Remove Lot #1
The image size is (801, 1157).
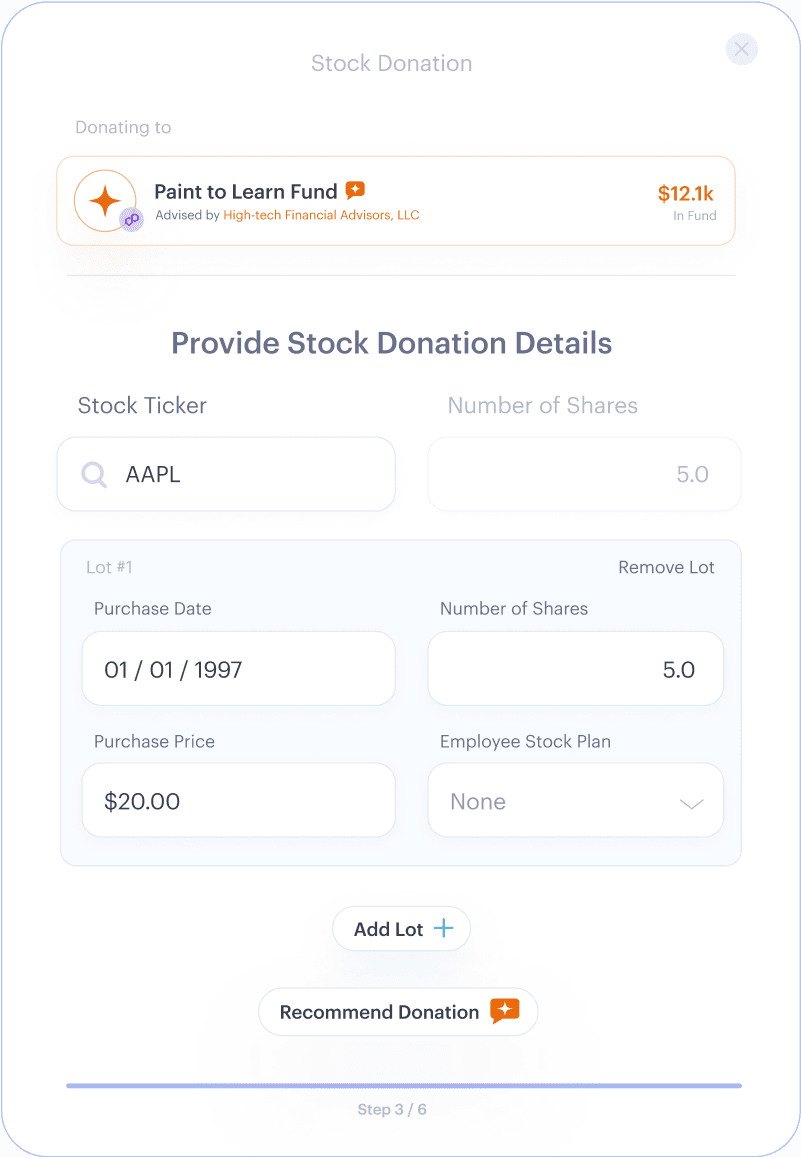pos(666,567)
